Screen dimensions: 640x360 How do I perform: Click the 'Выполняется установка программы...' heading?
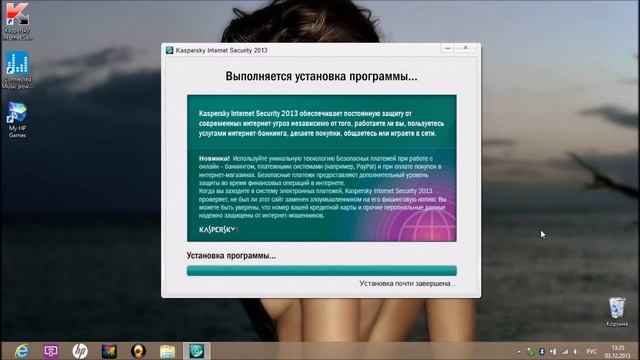point(322,76)
